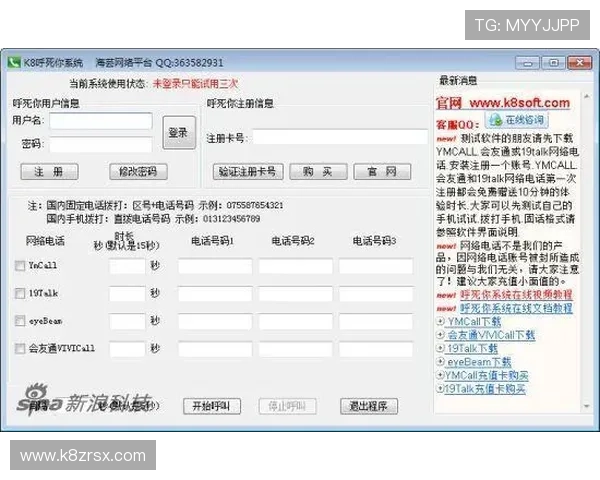The width and height of the screenshot is (600, 480).
Task: Enable the YmCall checkbox
Action: click(x=20, y=266)
